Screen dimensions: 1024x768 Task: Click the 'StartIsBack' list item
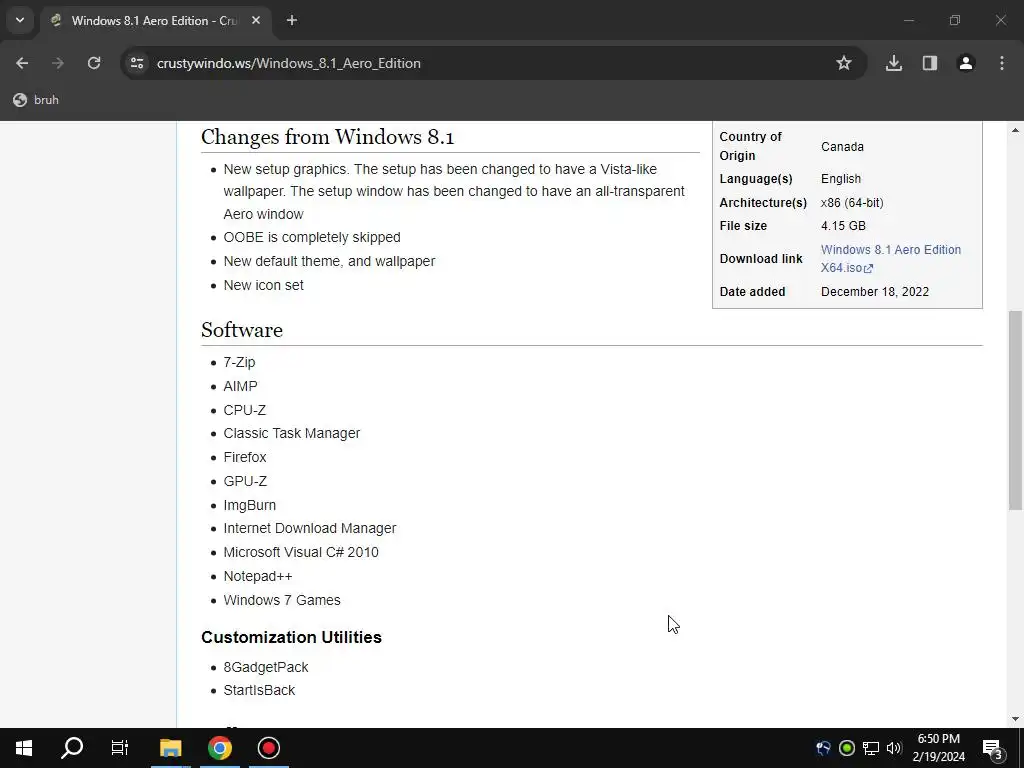259,690
